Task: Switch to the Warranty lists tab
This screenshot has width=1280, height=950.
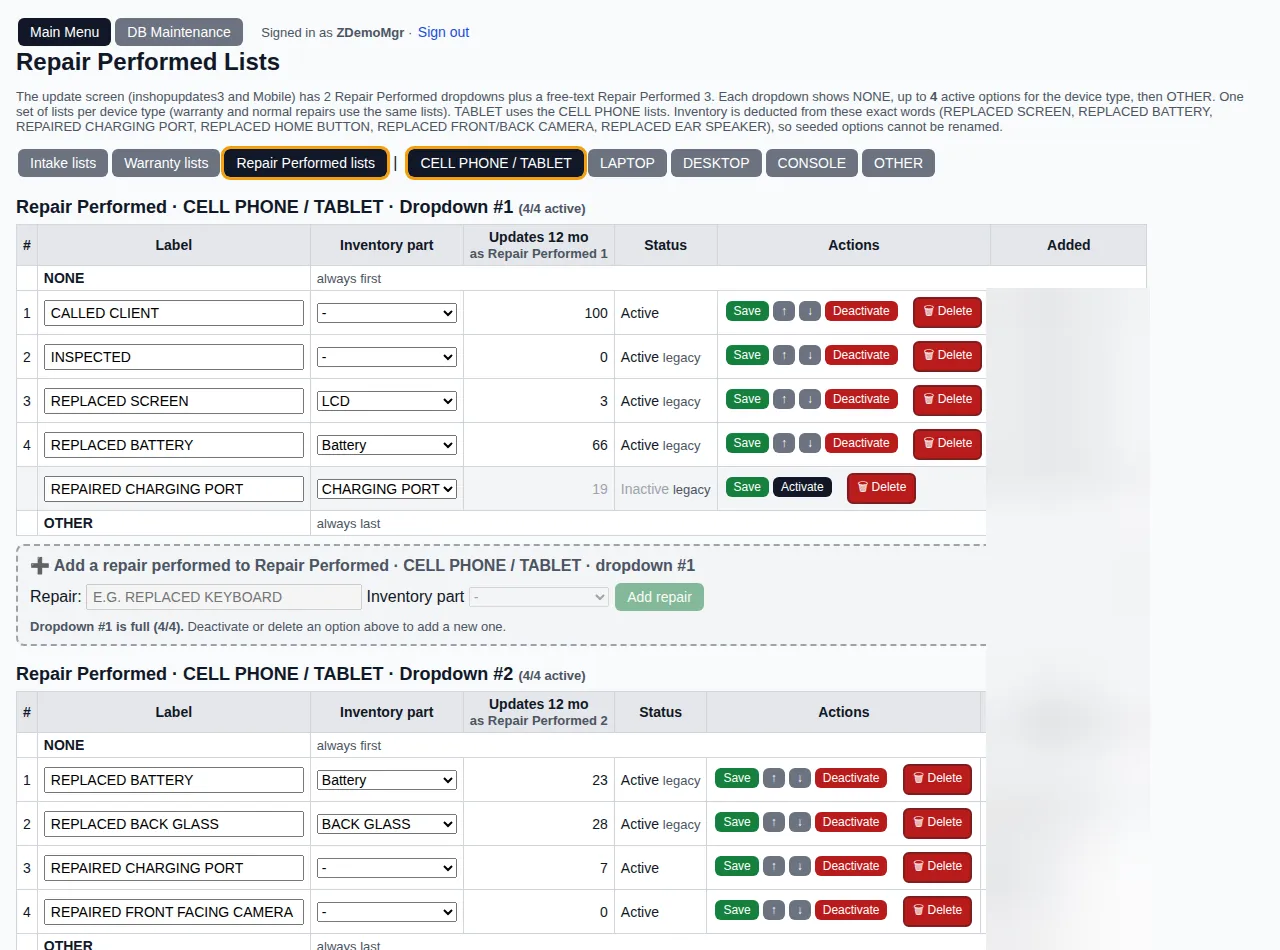Action: click(166, 163)
